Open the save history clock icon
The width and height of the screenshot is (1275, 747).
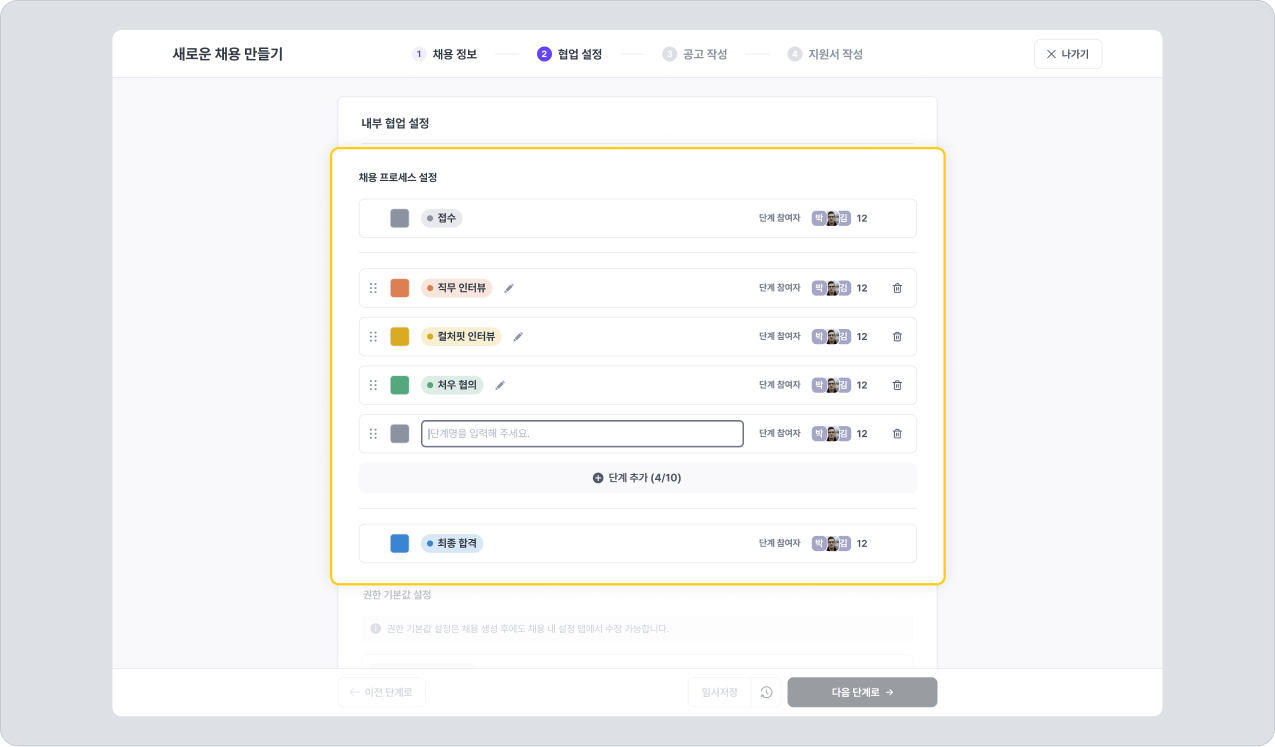click(766, 692)
